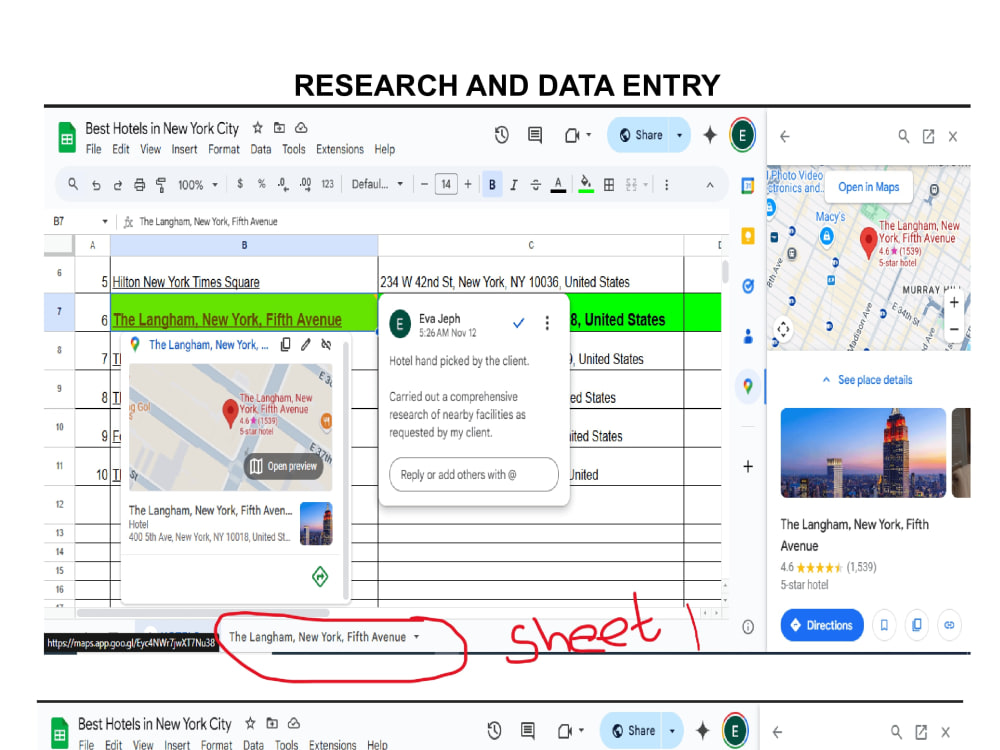Click link icon beside Directions in Maps panel
1000x750 pixels.
click(949, 625)
